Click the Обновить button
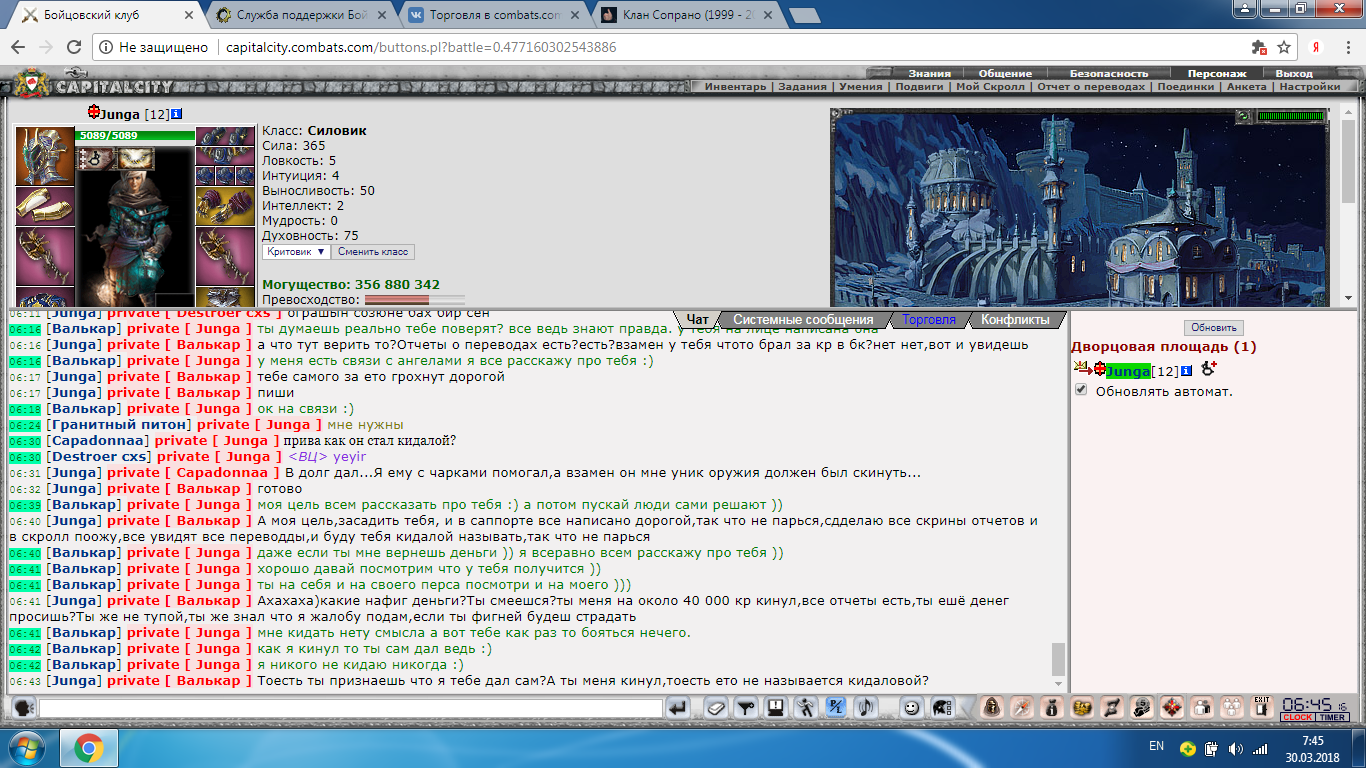This screenshot has height=768, width=1366. tap(1214, 327)
